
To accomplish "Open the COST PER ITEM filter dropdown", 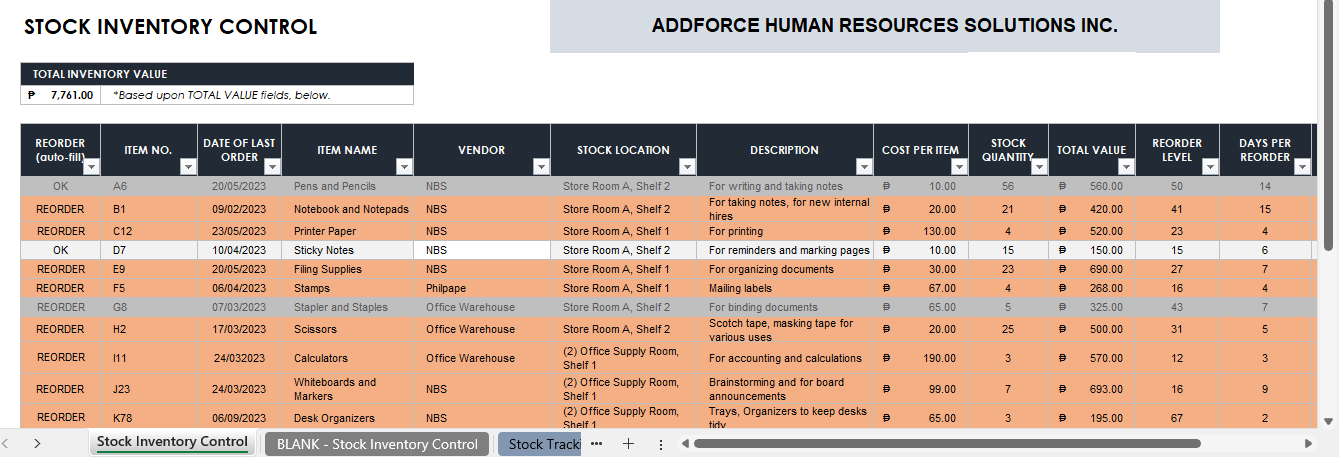I will pyautogui.click(x=960, y=167).
